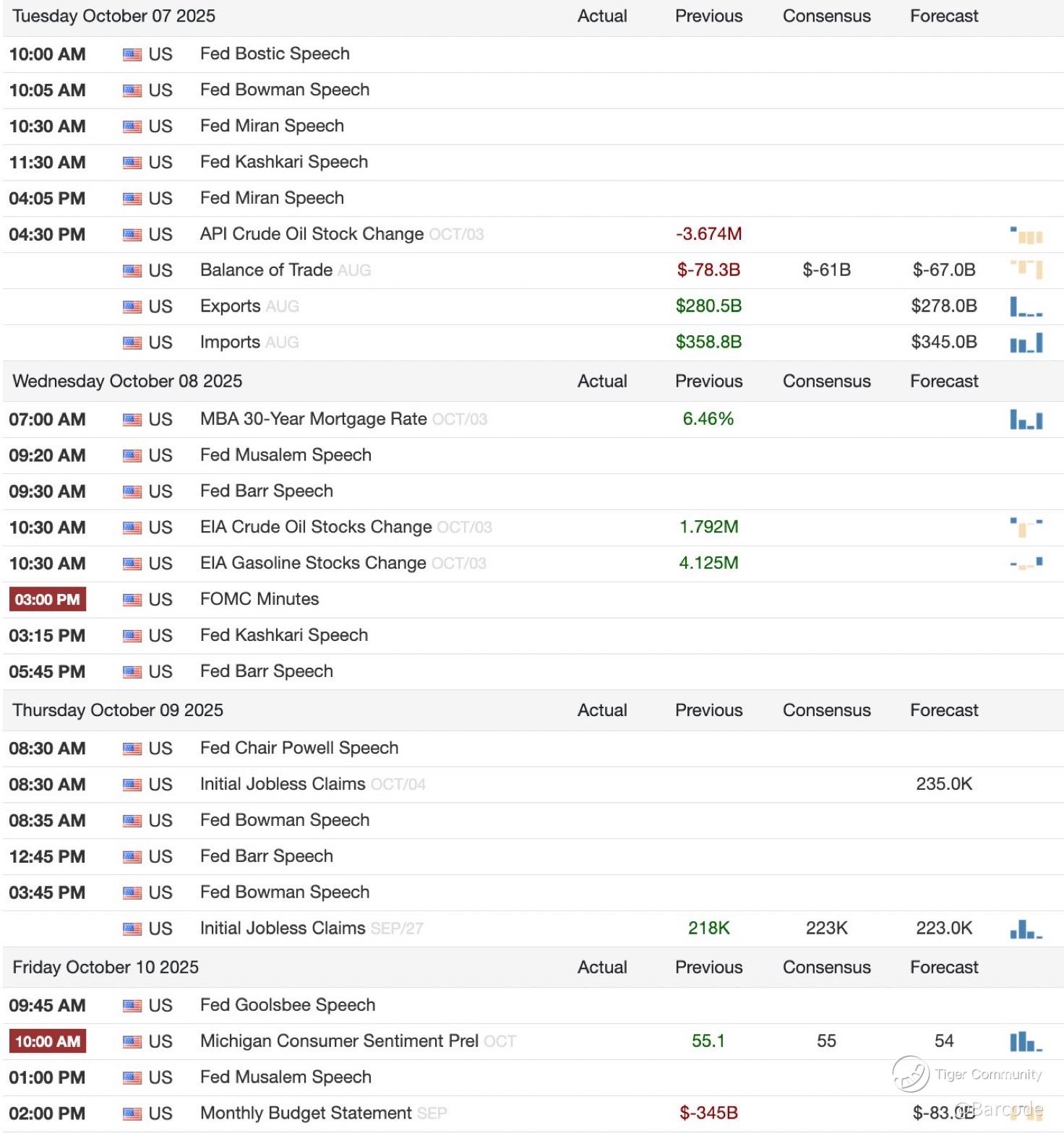Open the Initial Jobless Claims SEP/27 chart icon
The image size is (1064, 1133).
[x=1026, y=929]
